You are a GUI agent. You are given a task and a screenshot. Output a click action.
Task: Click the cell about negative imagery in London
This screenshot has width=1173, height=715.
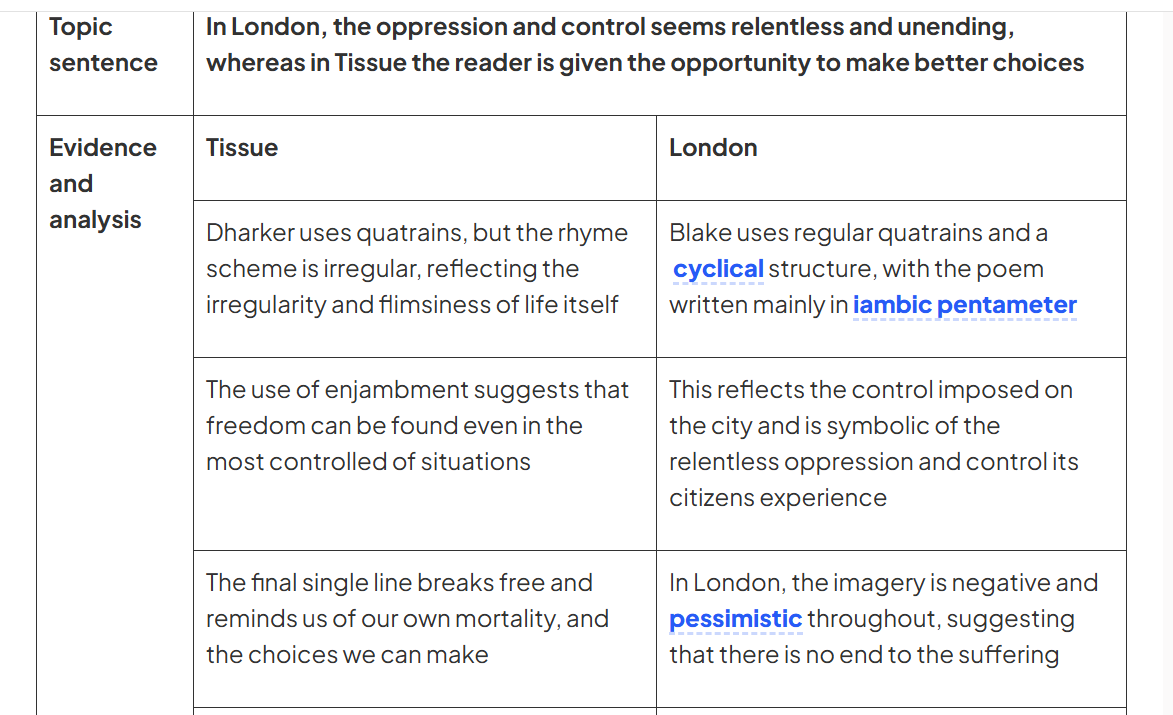tap(891, 629)
